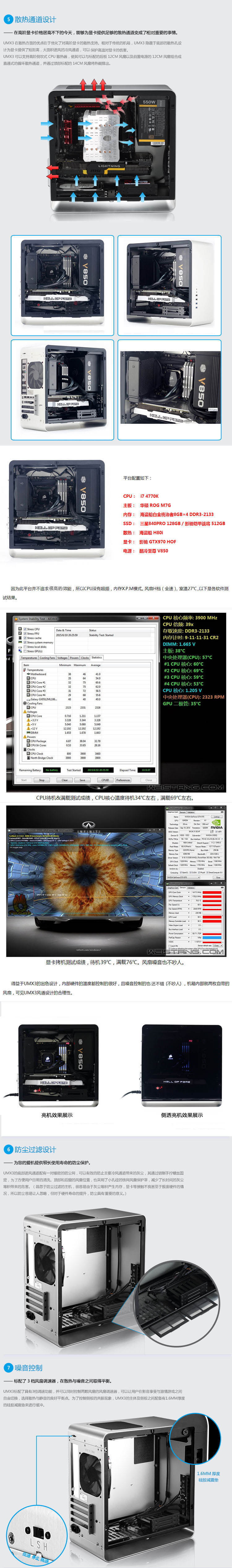This screenshot has width=232, height=1568.
Task: Open the GPU Temperature sensor dropdown in GPU-Z
Action: click(189, 901)
